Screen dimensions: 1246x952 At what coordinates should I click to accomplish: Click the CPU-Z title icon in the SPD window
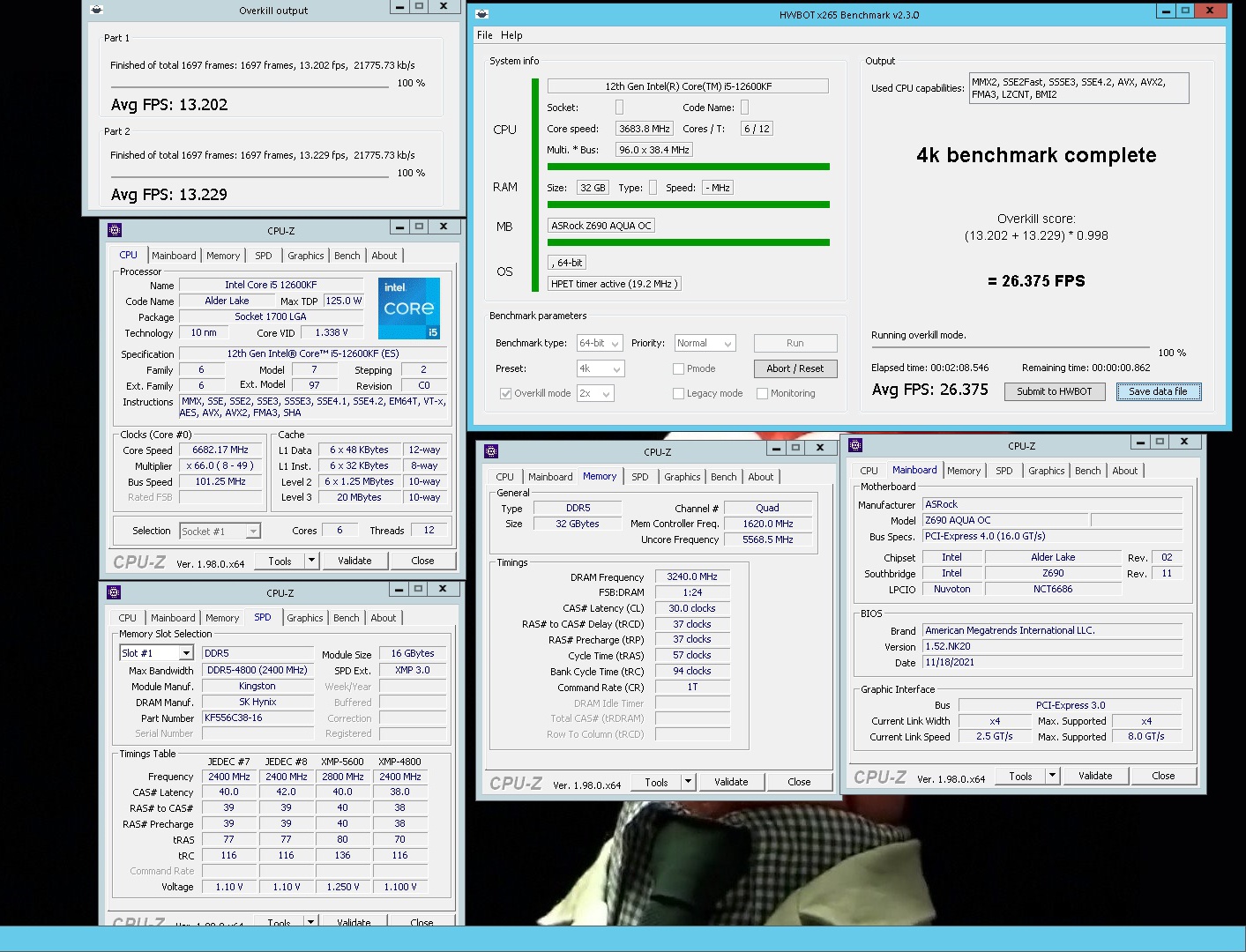pyautogui.click(x=114, y=592)
